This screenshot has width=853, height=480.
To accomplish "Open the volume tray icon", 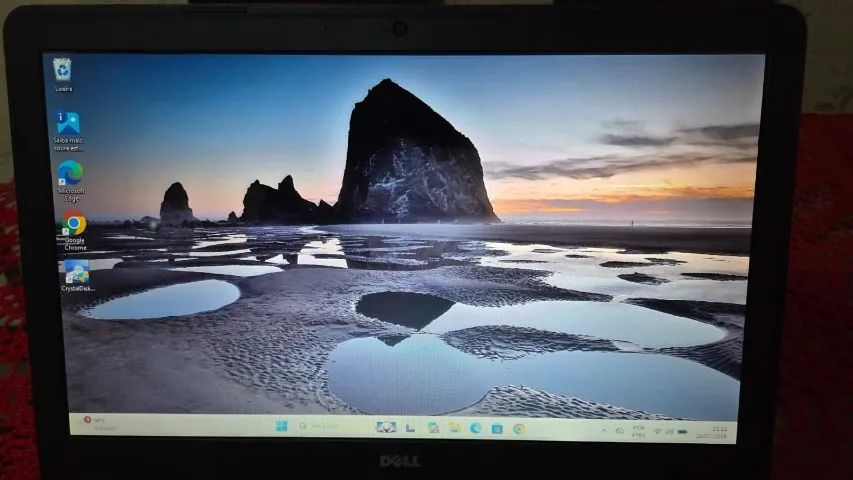I will point(670,432).
